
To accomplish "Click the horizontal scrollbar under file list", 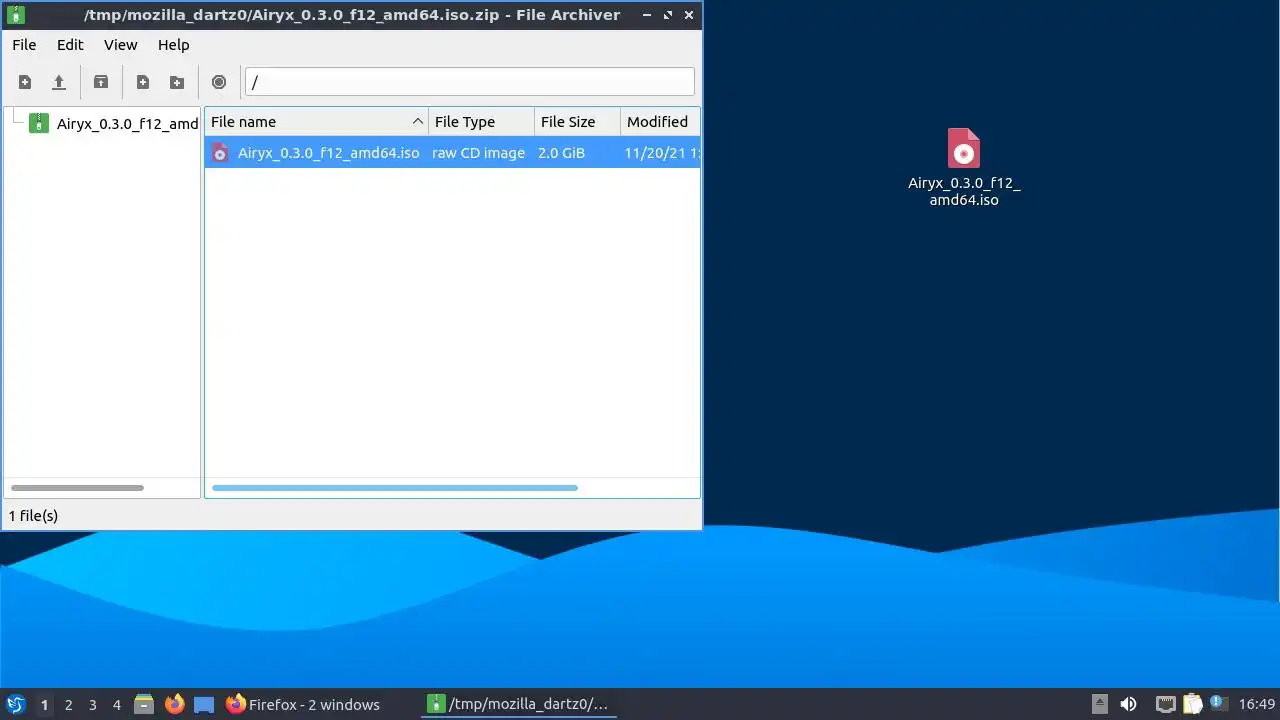I will pyautogui.click(x=395, y=488).
